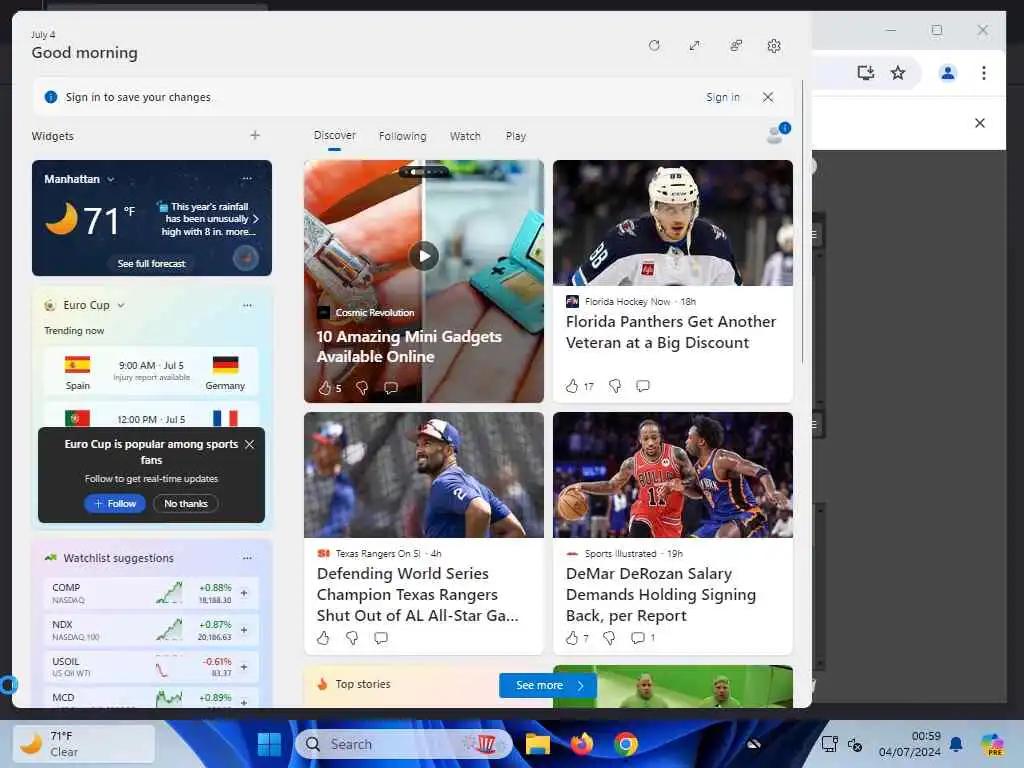The image size is (1024, 768).
Task: Like the Florida Panthers article
Action: 572,386
